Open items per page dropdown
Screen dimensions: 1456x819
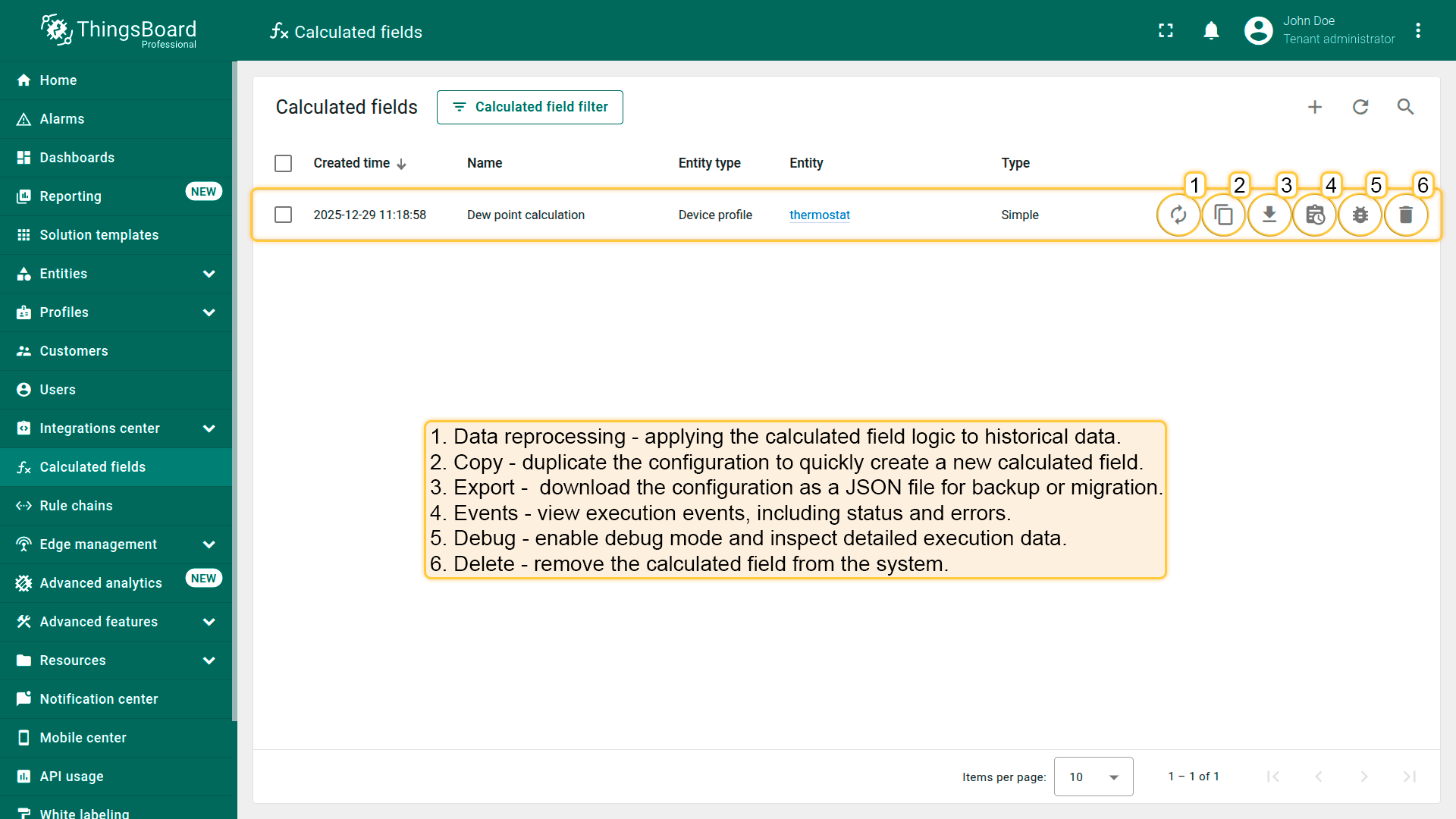(1093, 777)
